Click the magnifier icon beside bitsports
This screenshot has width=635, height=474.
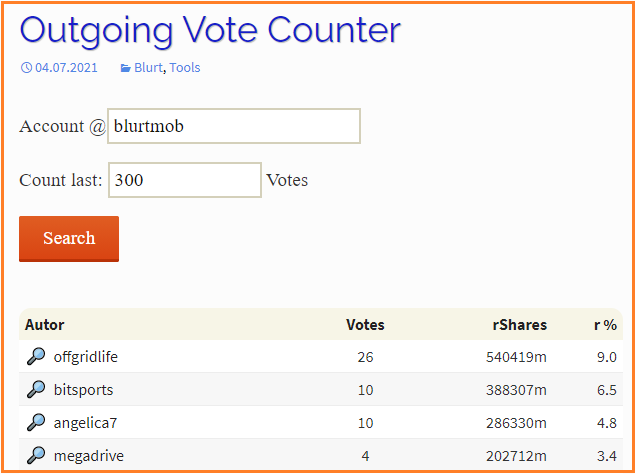(x=36, y=390)
